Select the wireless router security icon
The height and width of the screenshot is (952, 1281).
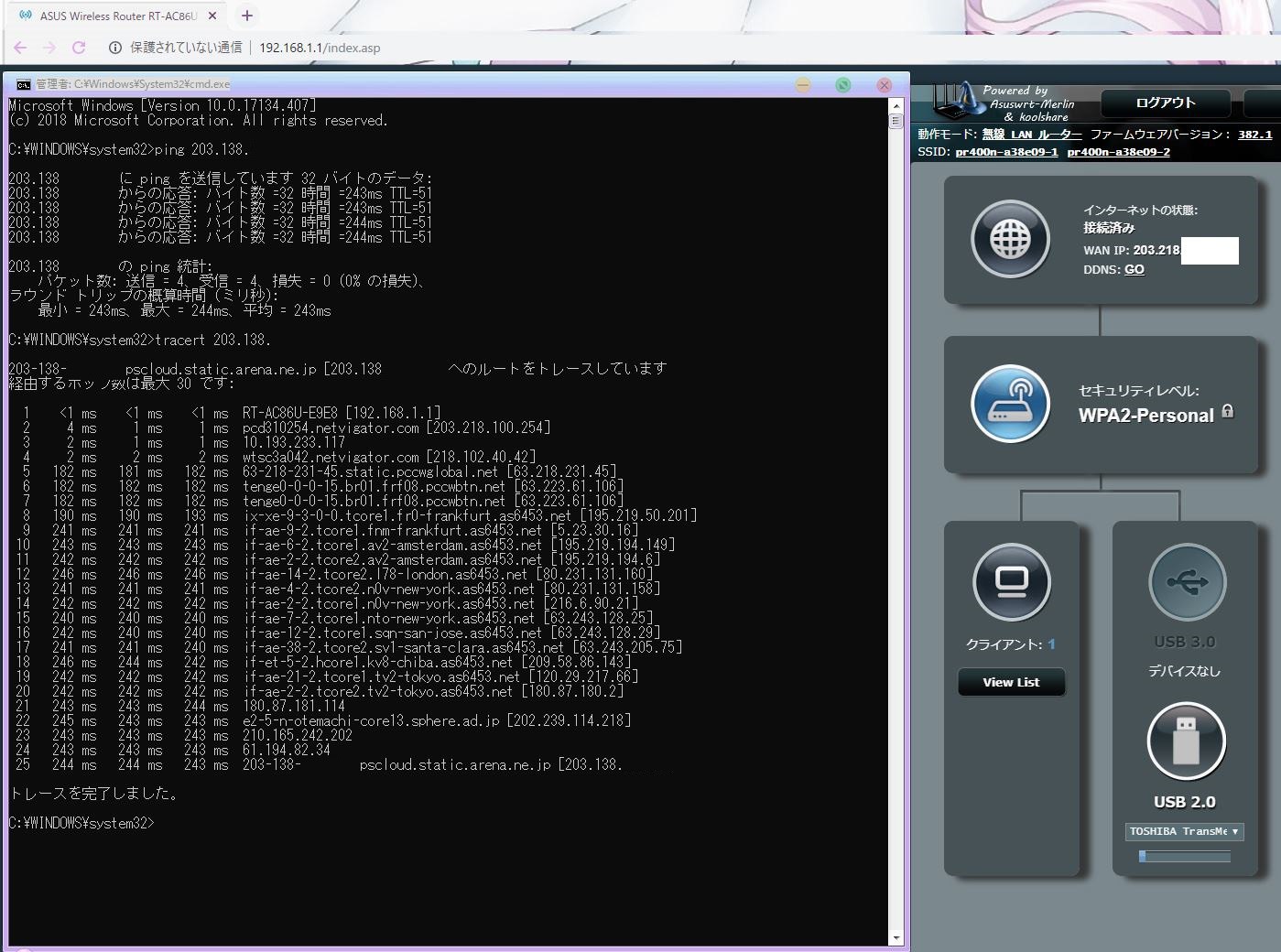(x=1010, y=404)
